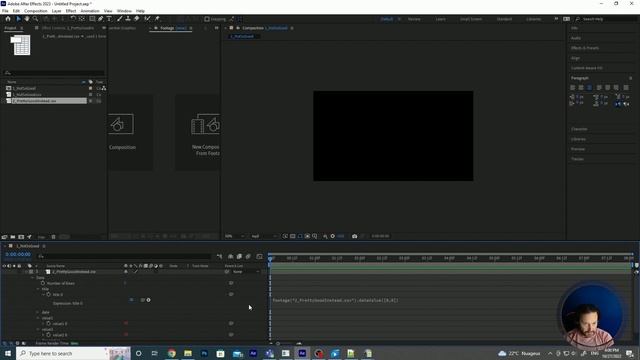This screenshot has height=360, width=640.
Task: Collapse the value2 group in timeline
Action: coord(38,329)
